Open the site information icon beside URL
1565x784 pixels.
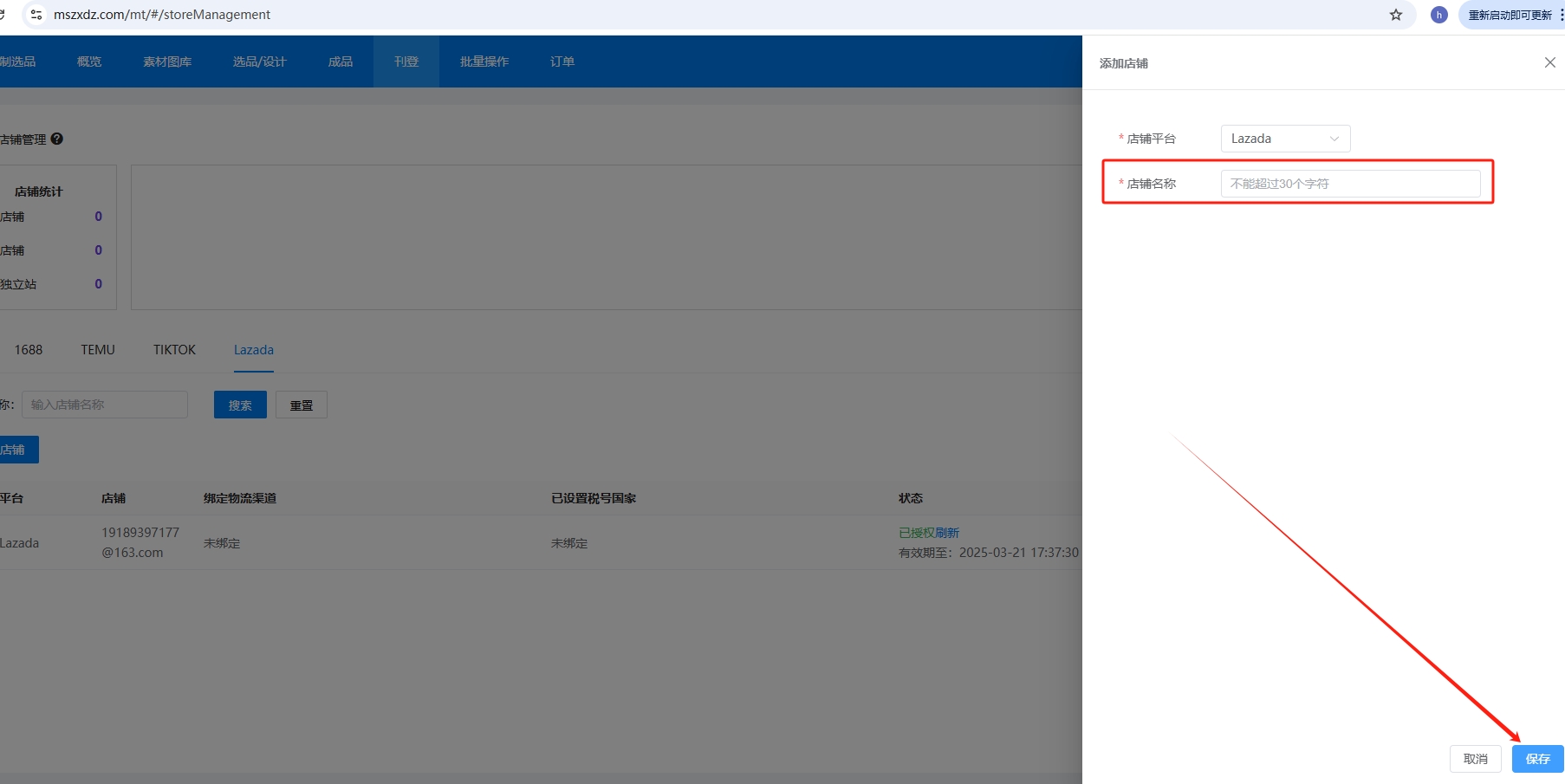[36, 15]
